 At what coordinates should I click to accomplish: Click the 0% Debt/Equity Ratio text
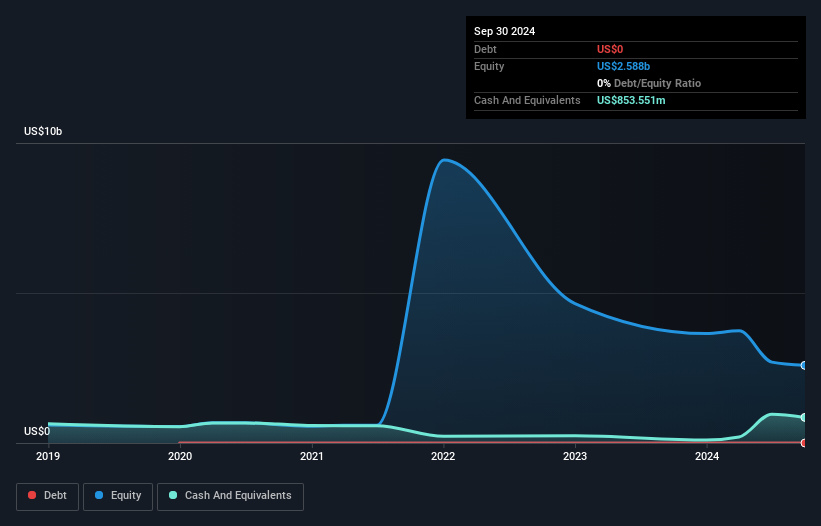[x=649, y=83]
